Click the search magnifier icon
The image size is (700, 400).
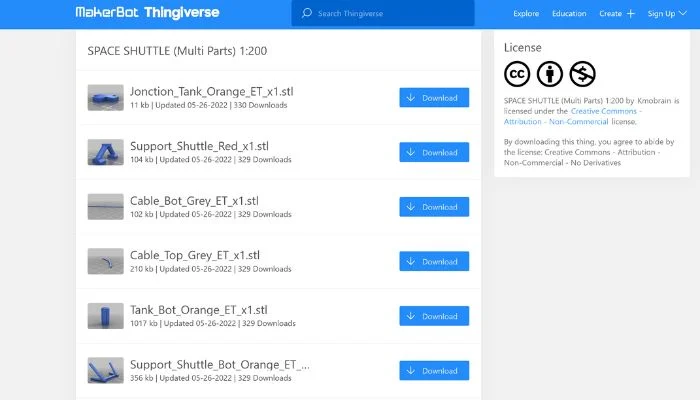[x=307, y=13]
